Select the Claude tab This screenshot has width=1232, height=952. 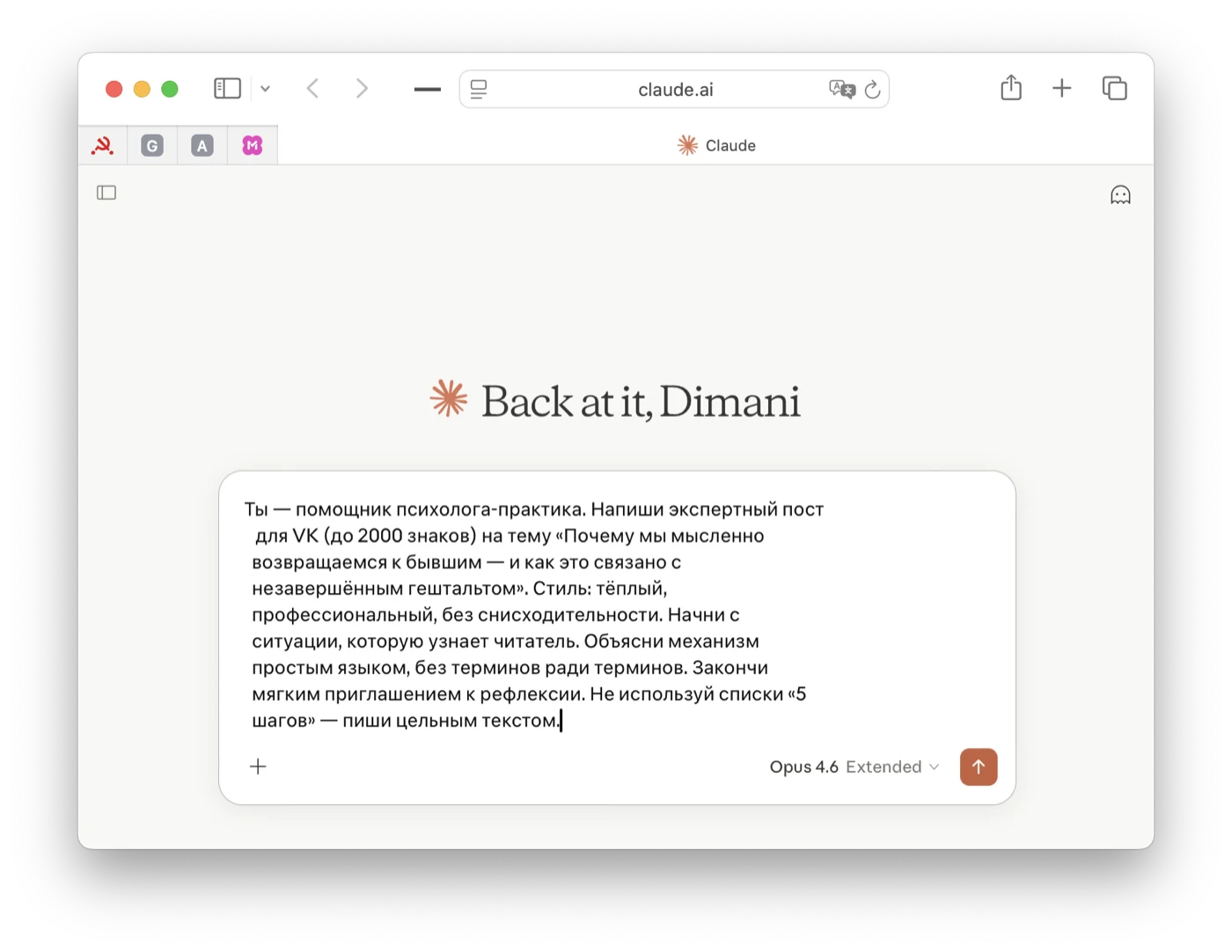click(715, 145)
